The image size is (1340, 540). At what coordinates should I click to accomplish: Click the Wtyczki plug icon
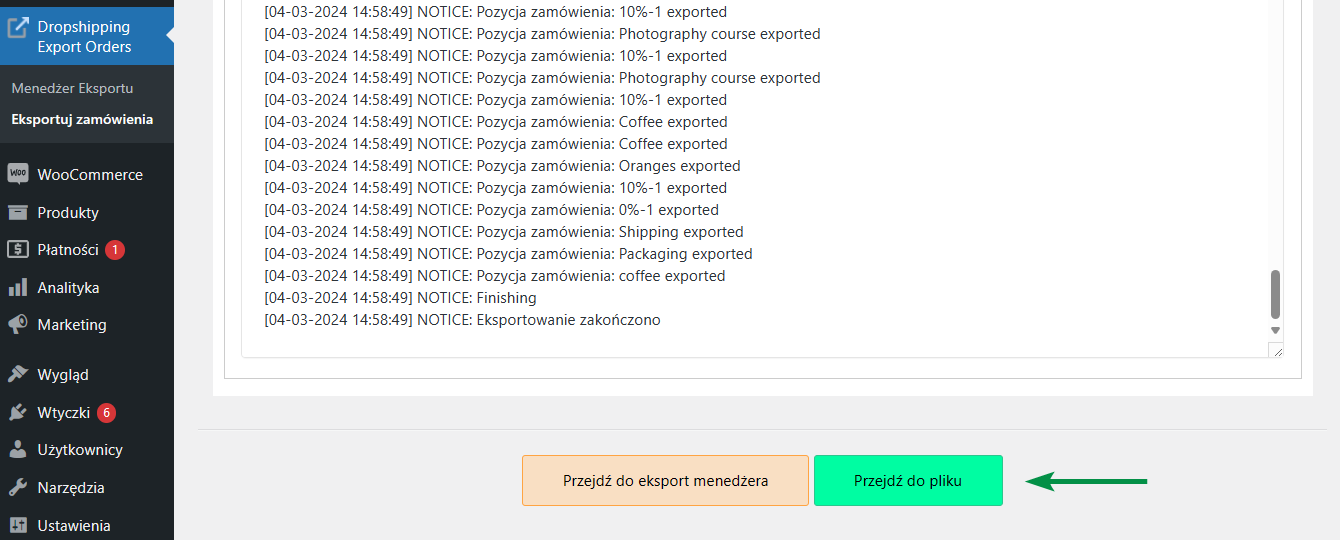point(18,412)
